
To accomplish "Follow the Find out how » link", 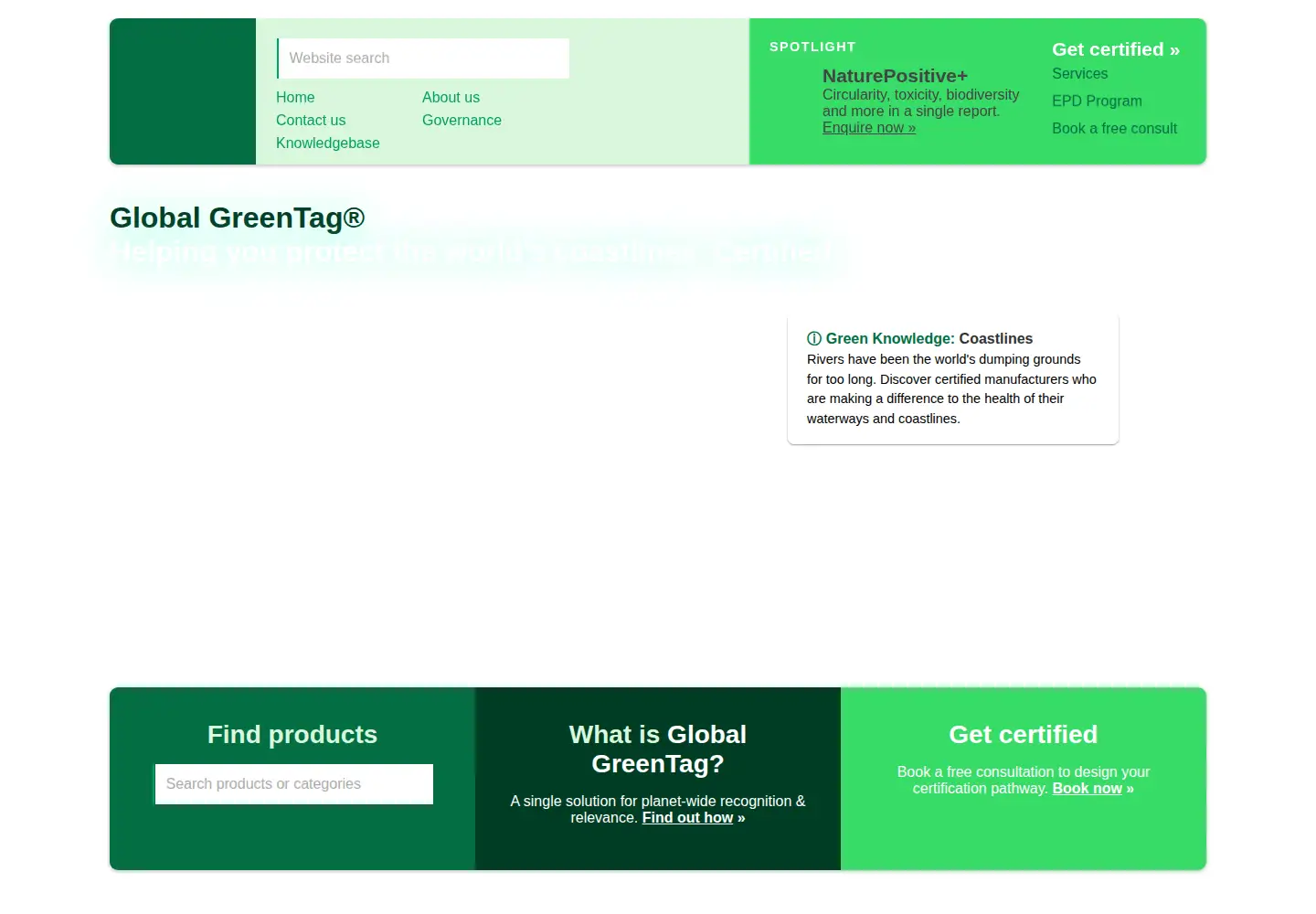I will pyautogui.click(x=694, y=818).
